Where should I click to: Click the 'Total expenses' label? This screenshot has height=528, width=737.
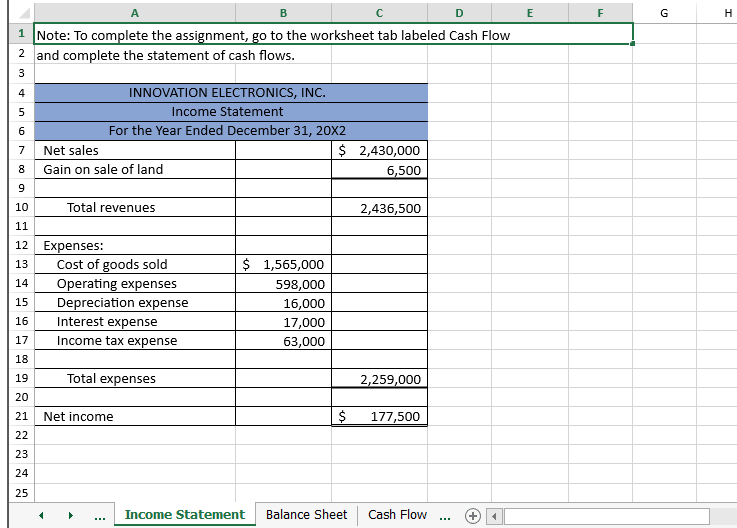(x=135, y=378)
